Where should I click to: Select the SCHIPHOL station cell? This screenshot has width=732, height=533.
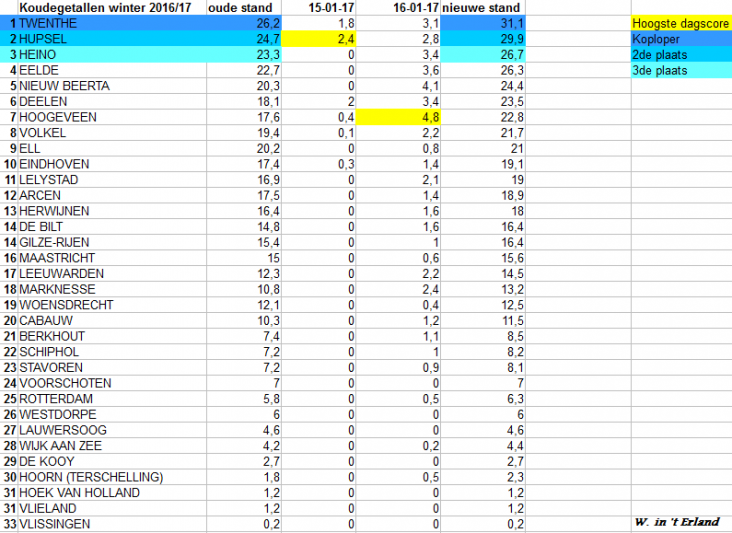point(112,351)
